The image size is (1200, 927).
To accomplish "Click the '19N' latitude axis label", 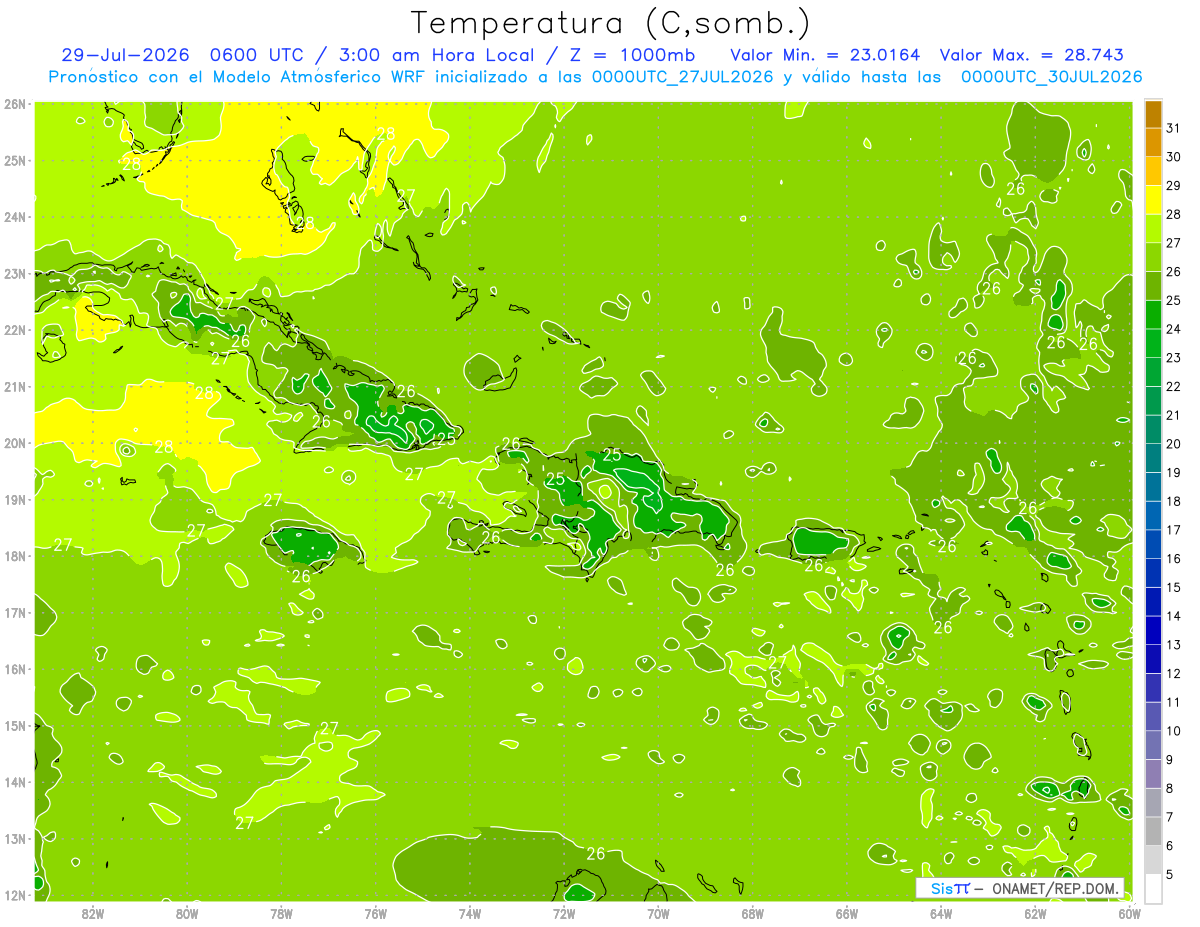I will point(14,500).
